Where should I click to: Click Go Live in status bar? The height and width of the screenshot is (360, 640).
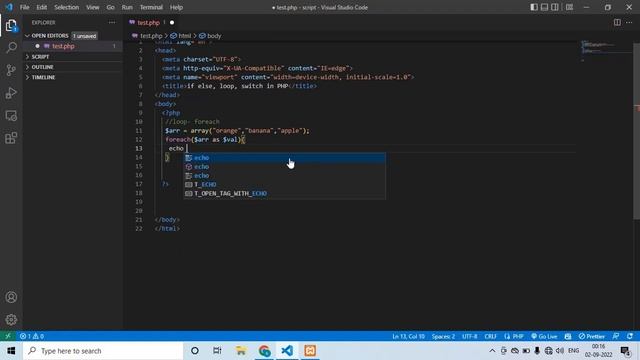[x=544, y=336]
